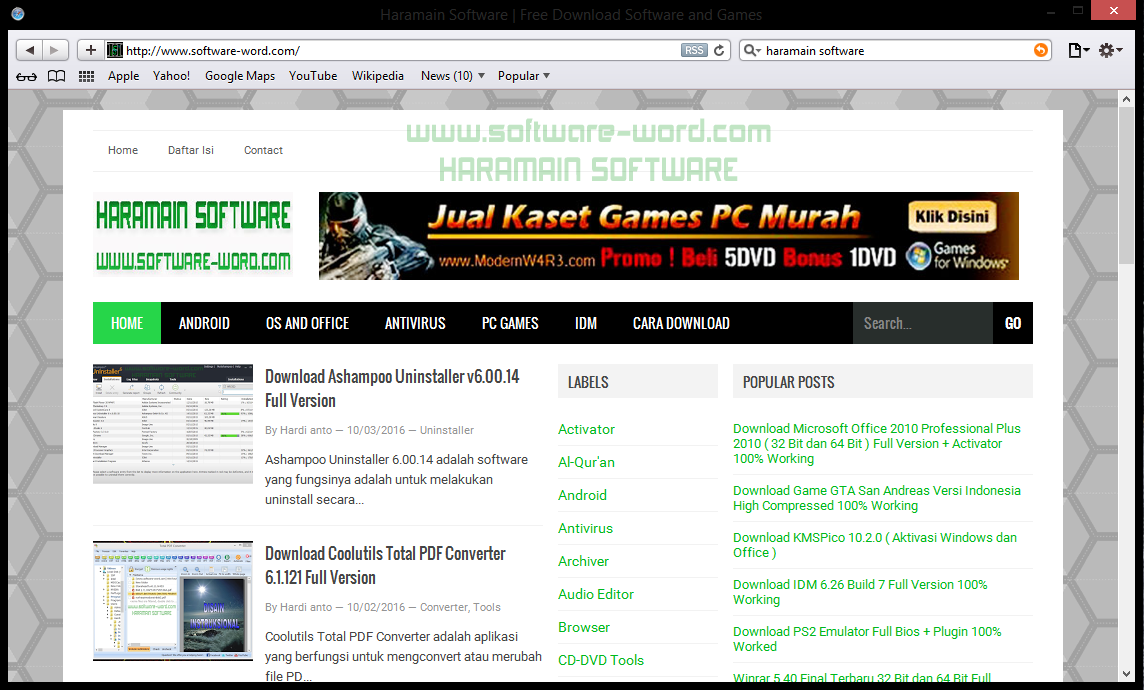The image size is (1144, 690).
Task: Open the Browser label
Action: [584, 627]
